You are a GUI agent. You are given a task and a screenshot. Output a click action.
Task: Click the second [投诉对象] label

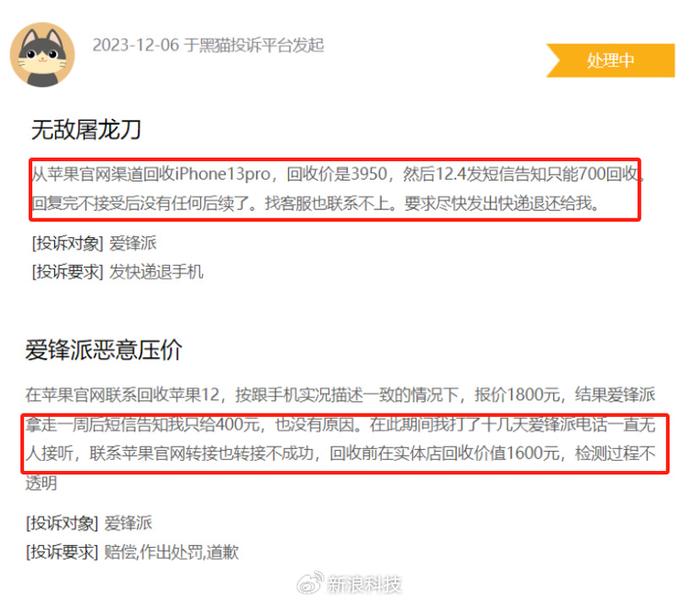coord(62,522)
